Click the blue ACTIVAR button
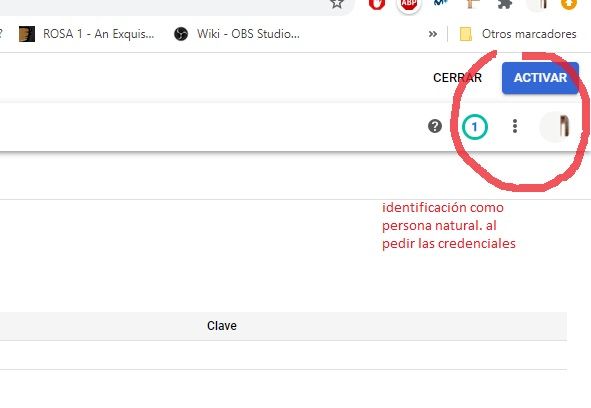Viewport: 591px width, 408px height. click(540, 78)
